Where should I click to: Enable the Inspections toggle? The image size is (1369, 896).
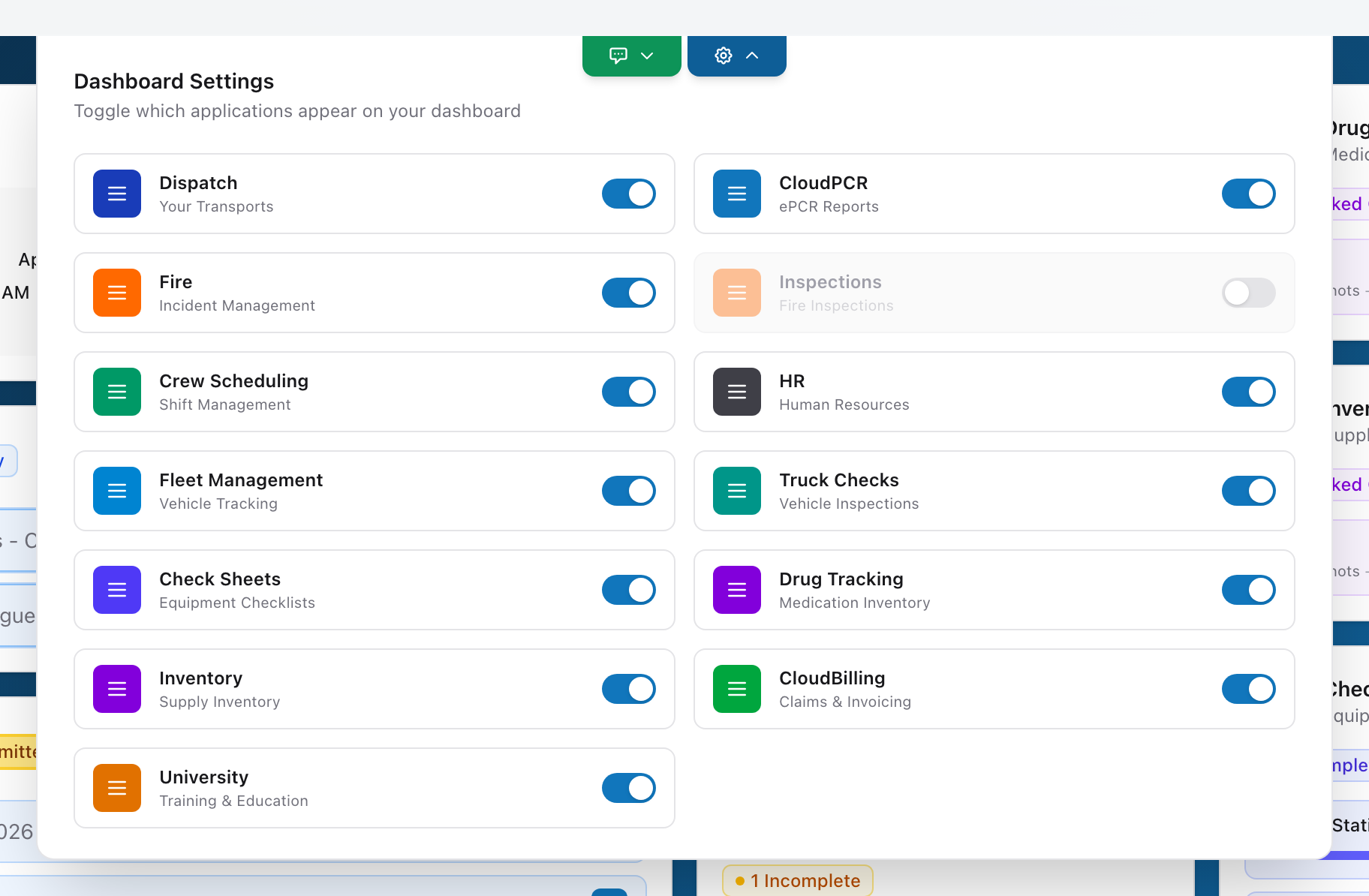1249,293
